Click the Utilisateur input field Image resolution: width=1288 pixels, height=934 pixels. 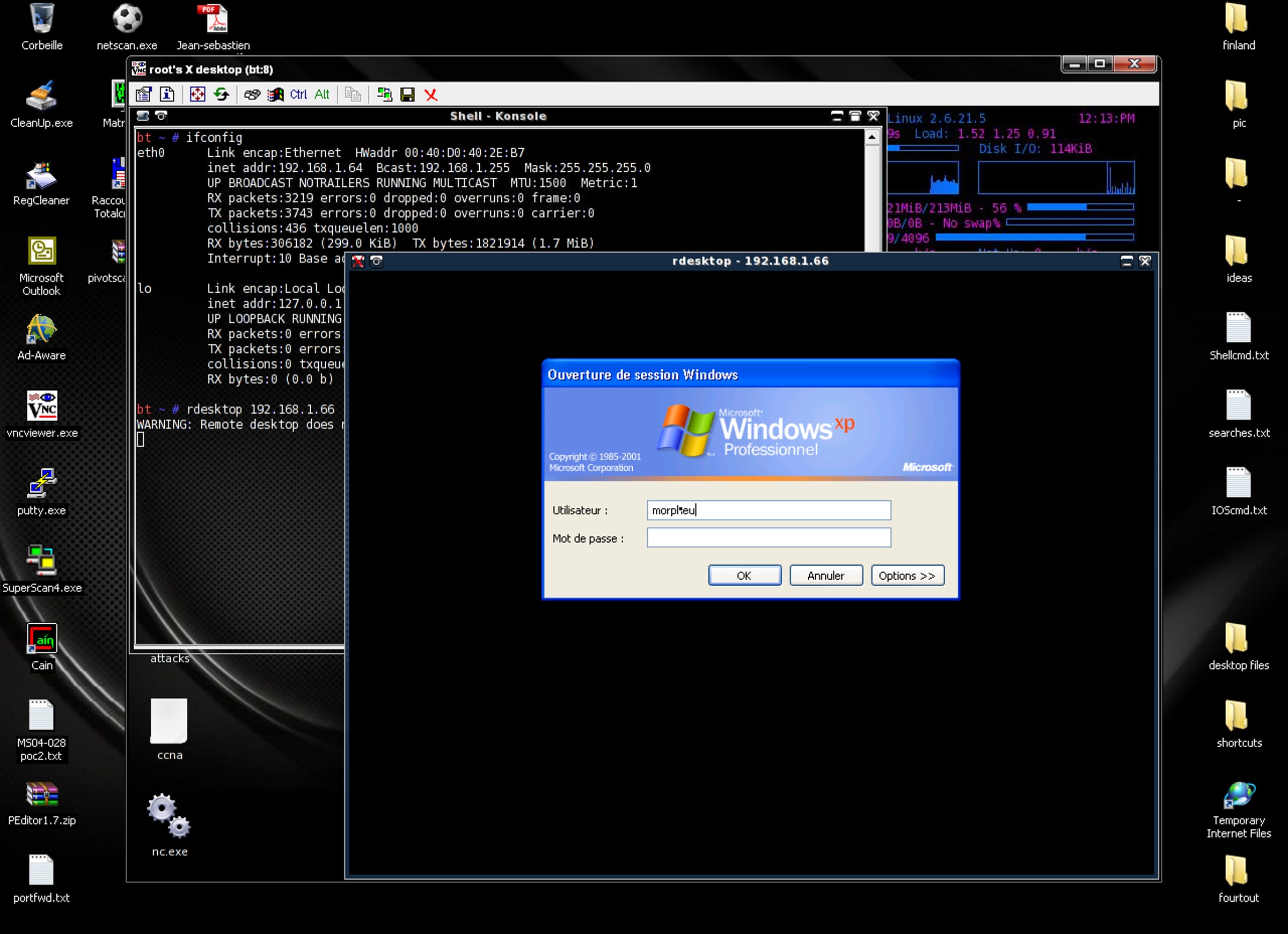click(769, 510)
